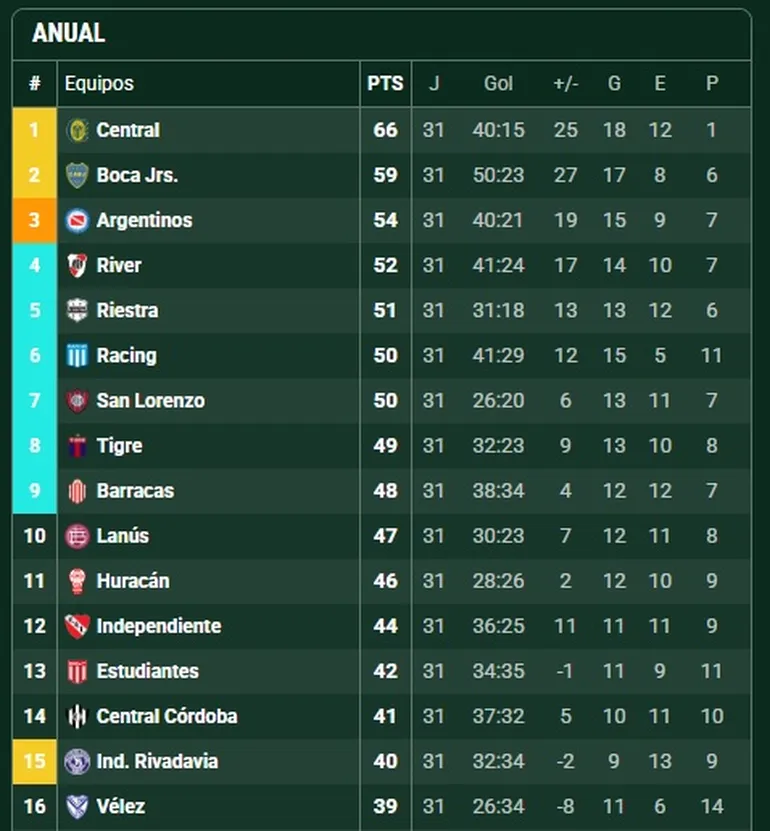Open the Riestra team name link

click(x=127, y=310)
